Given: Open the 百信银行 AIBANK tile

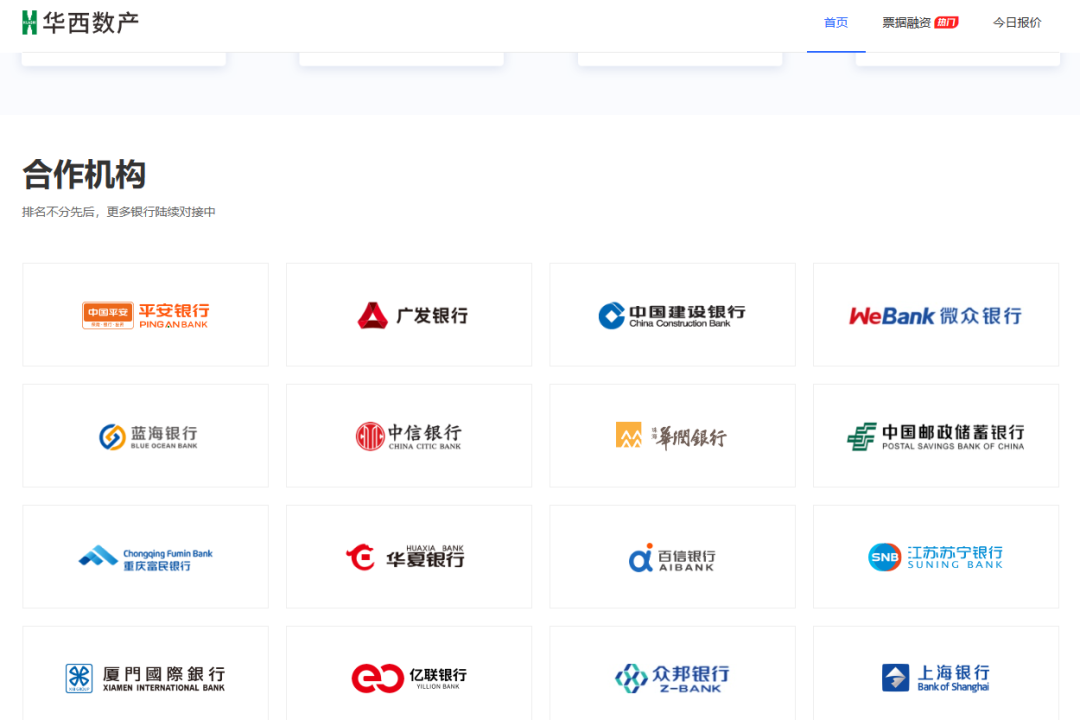Looking at the screenshot, I should tap(672, 557).
